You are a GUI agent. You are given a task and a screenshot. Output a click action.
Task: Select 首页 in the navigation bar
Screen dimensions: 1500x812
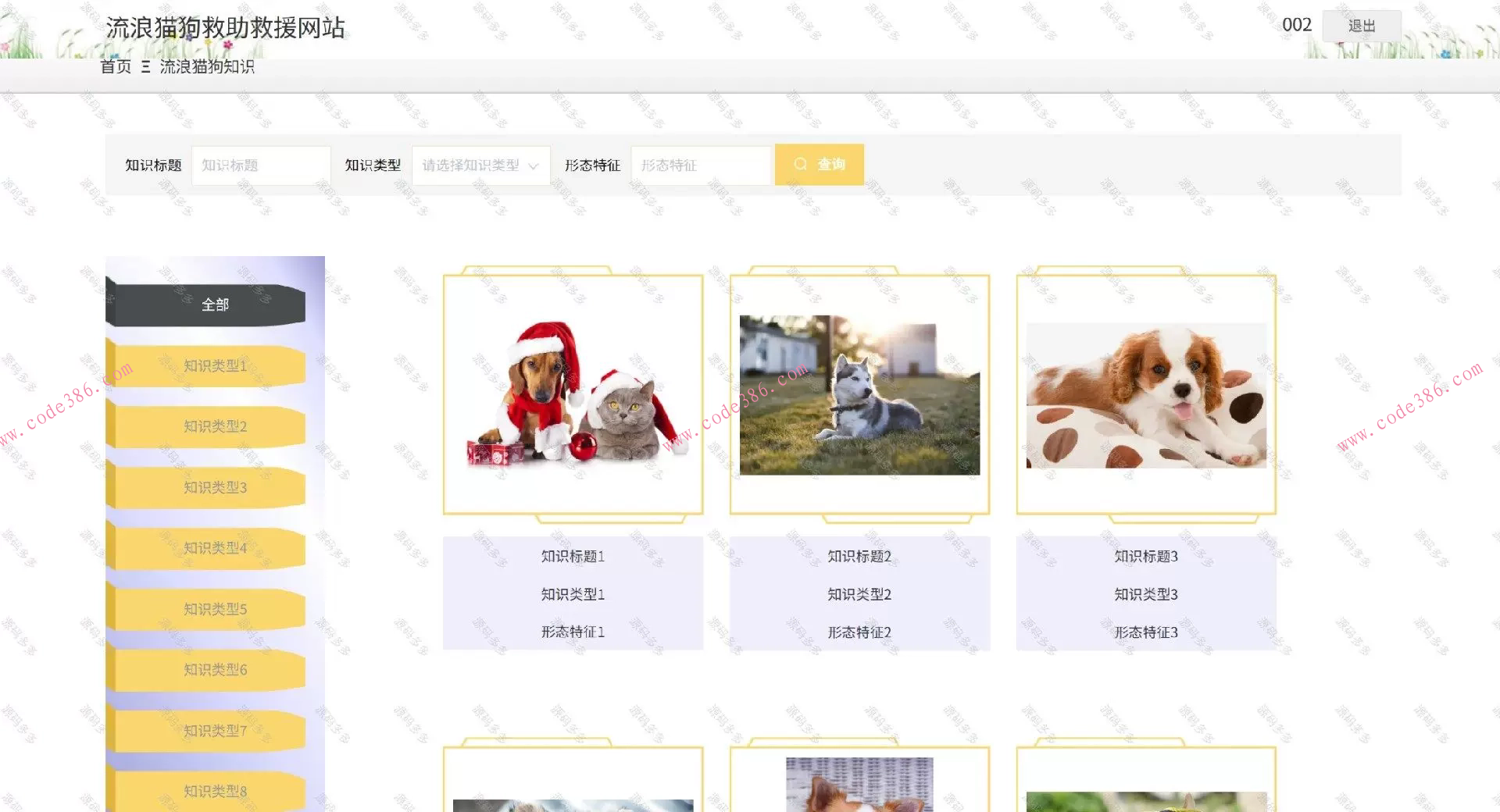tap(114, 67)
